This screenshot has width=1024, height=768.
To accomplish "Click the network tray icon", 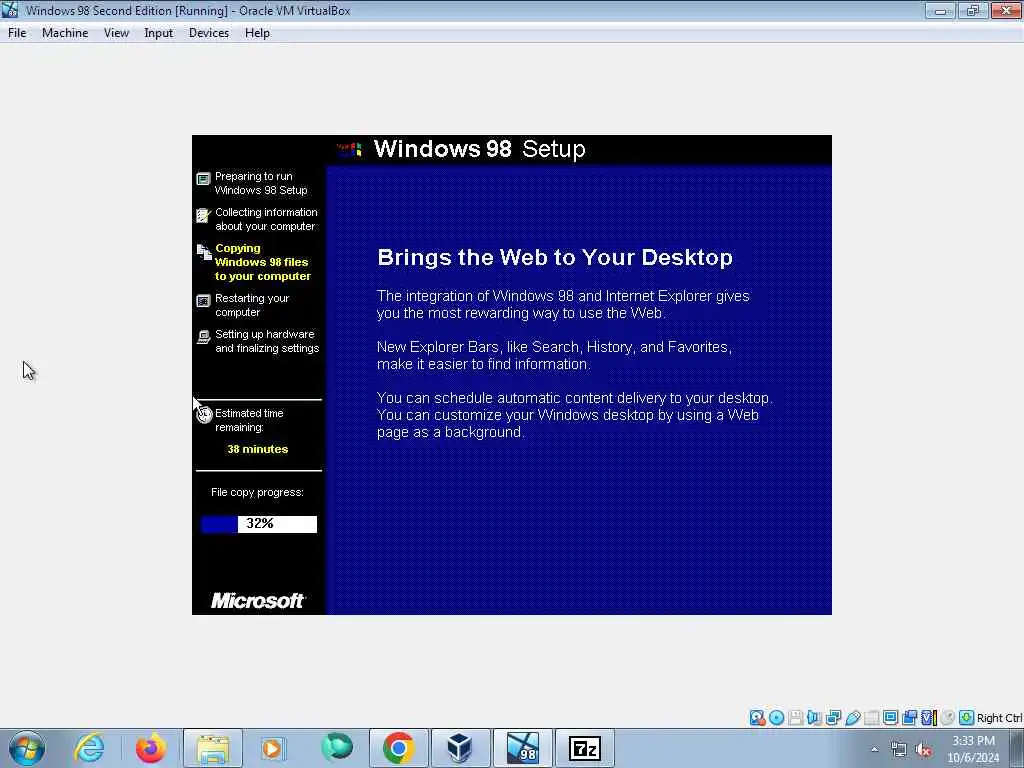I will pyautogui.click(x=899, y=750).
